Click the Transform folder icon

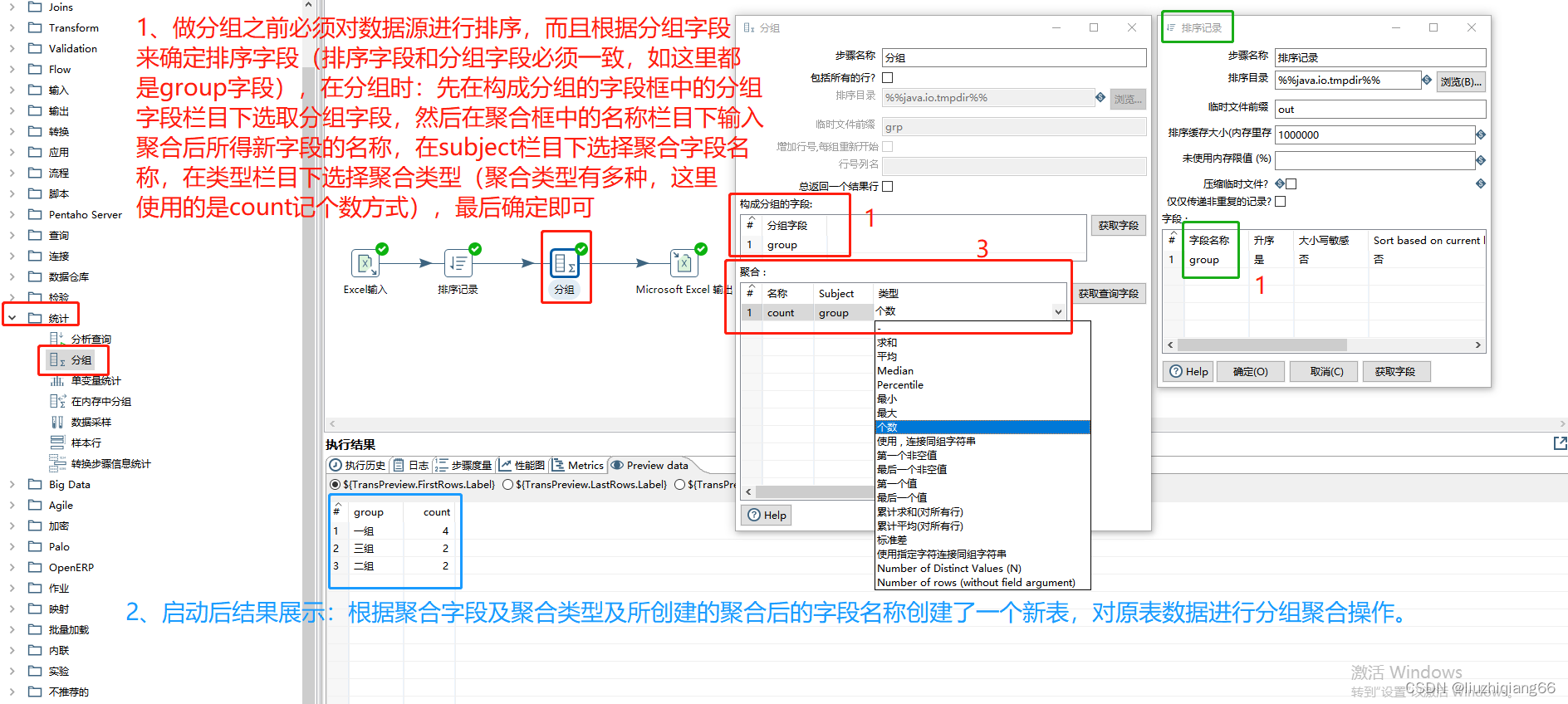point(35,27)
